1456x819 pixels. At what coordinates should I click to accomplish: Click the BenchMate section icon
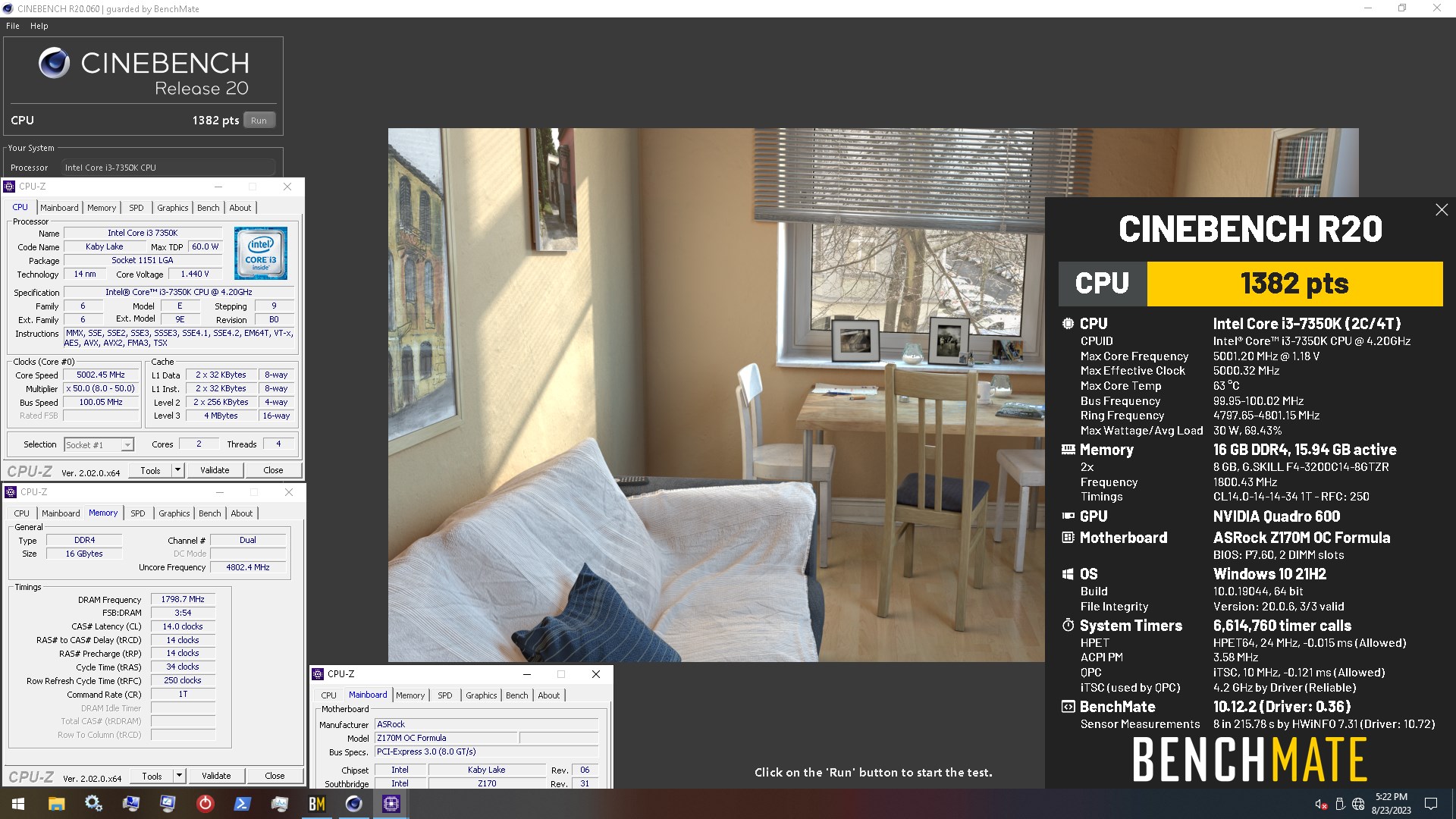coord(1068,707)
